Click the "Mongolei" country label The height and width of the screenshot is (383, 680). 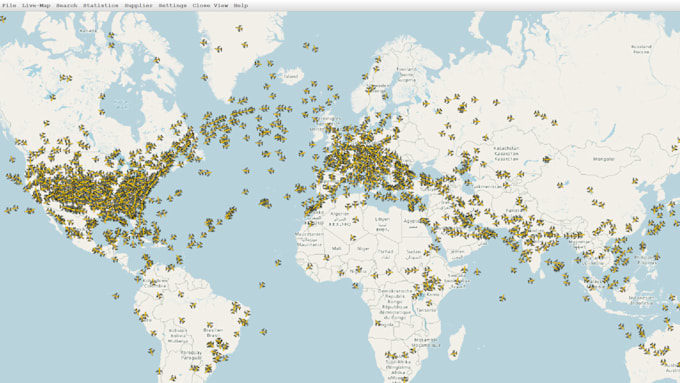pos(604,159)
